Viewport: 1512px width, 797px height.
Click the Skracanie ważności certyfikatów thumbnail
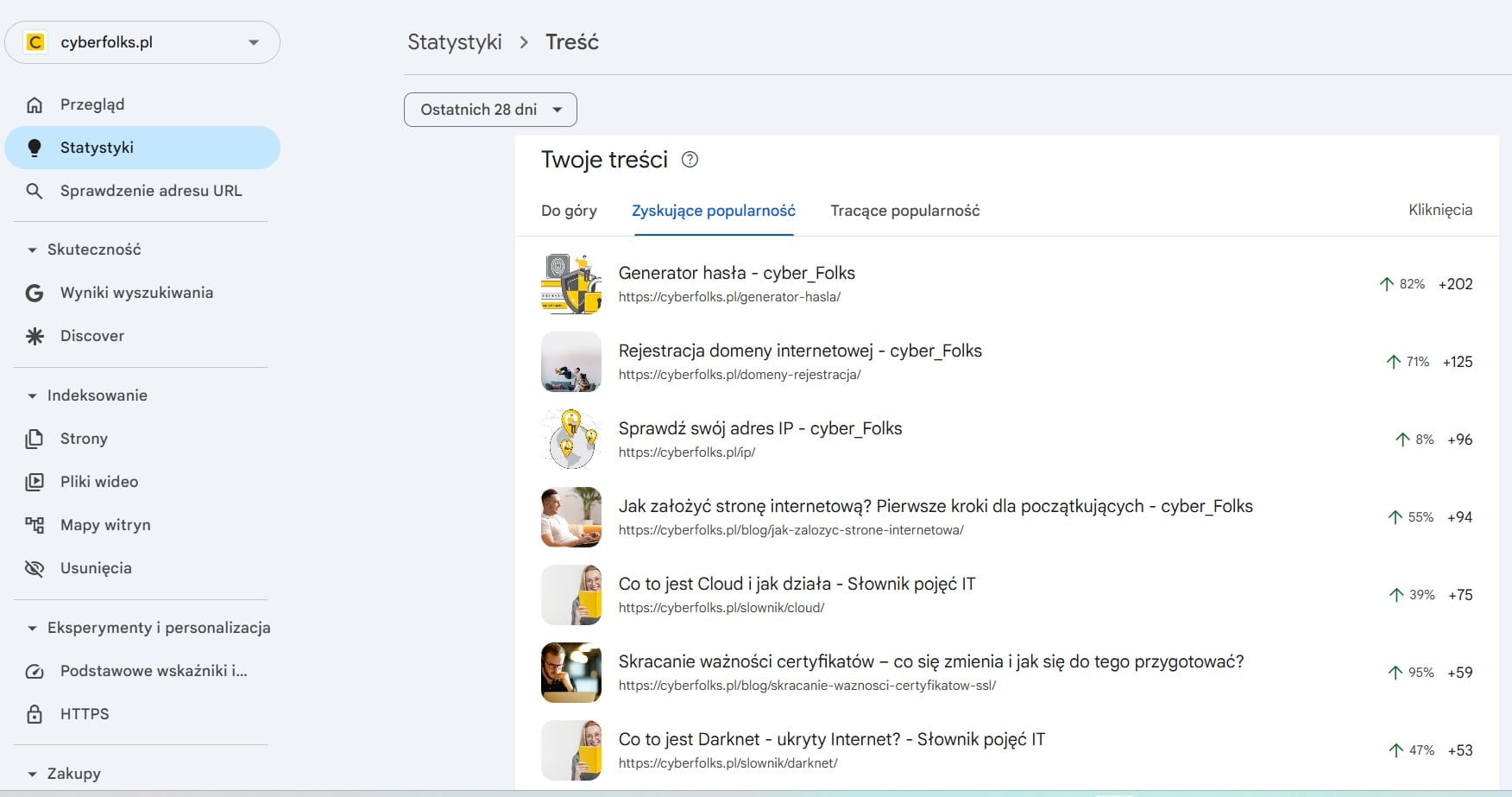(571, 673)
